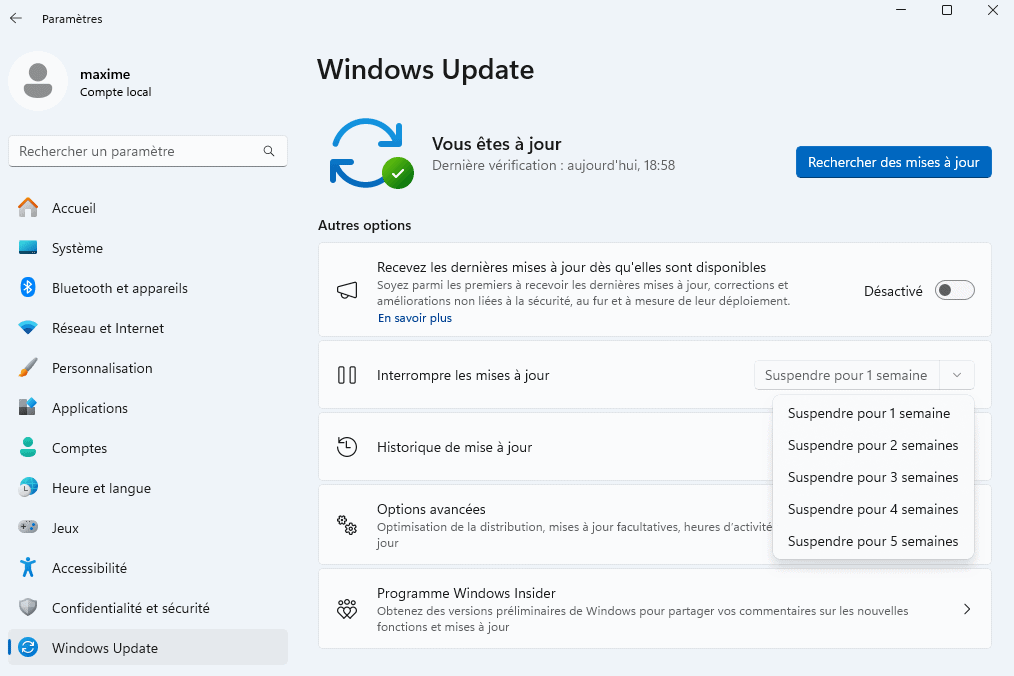
Task: Click the Bluetooth icon in sidebar
Action: [28, 287]
